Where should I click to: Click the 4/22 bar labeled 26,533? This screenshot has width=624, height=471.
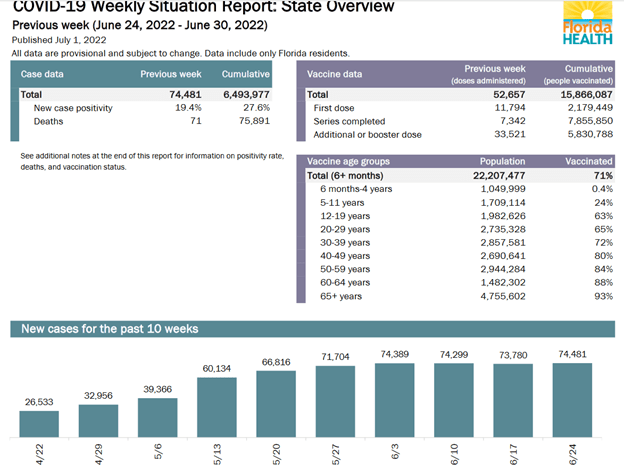coord(39,423)
